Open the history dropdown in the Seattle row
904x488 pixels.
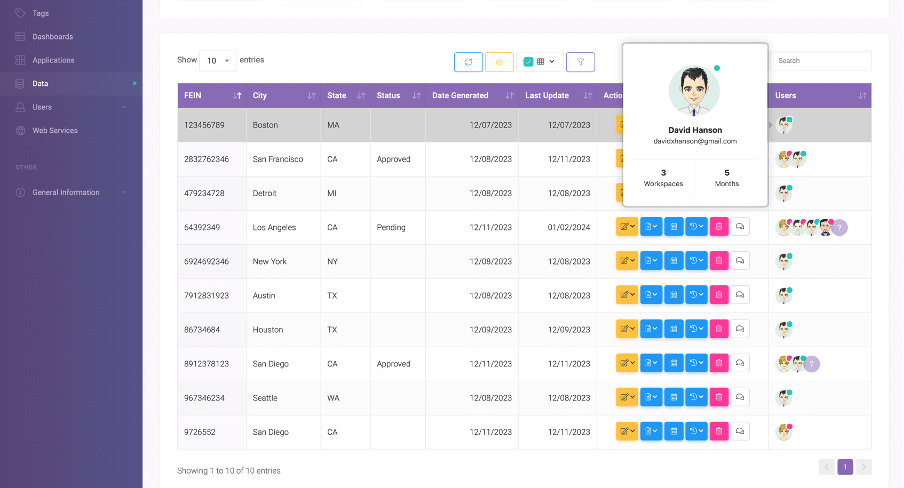click(697, 397)
